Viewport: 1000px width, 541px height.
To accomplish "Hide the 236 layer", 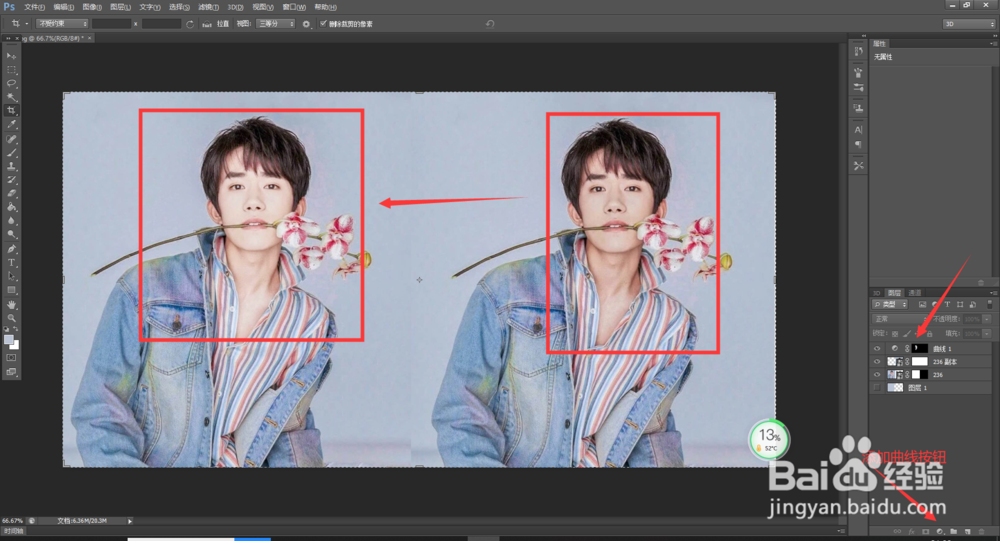I will (x=877, y=374).
